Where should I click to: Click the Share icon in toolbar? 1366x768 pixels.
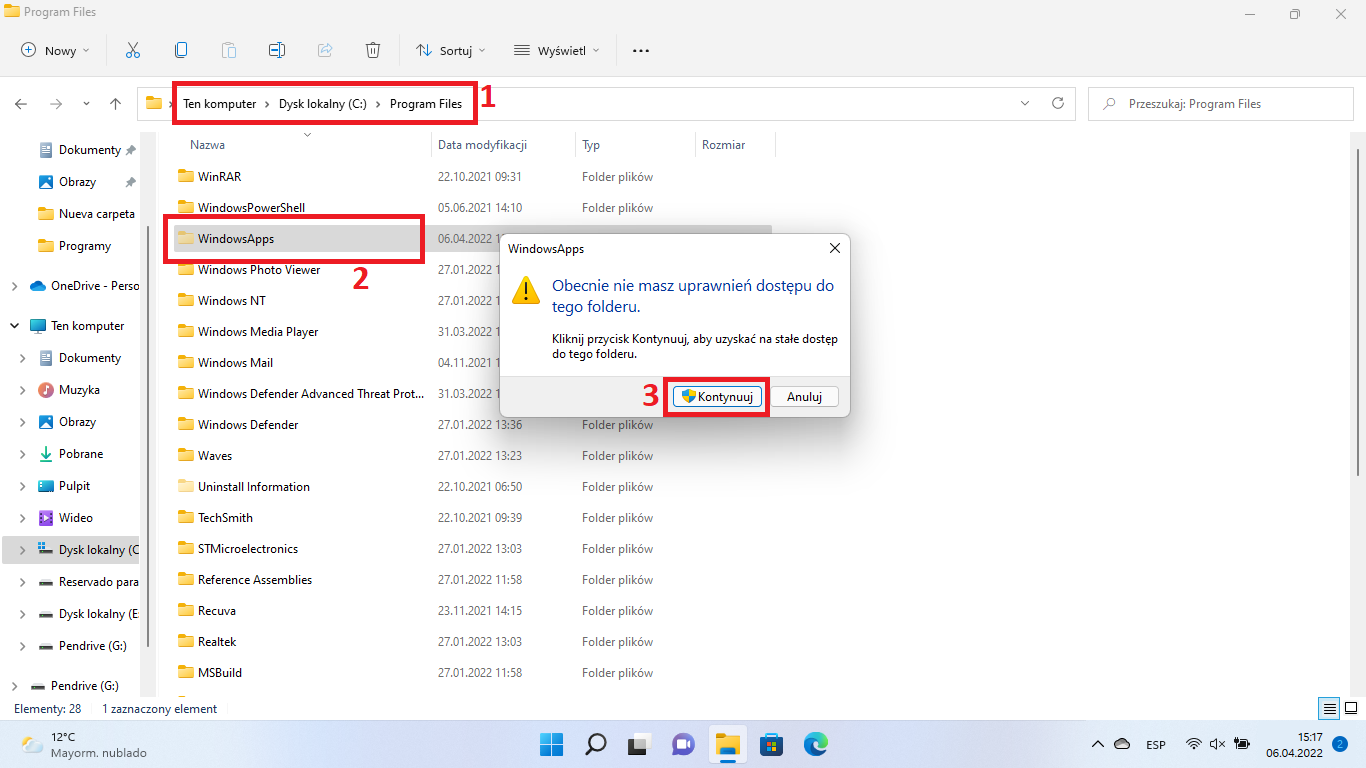tap(325, 50)
